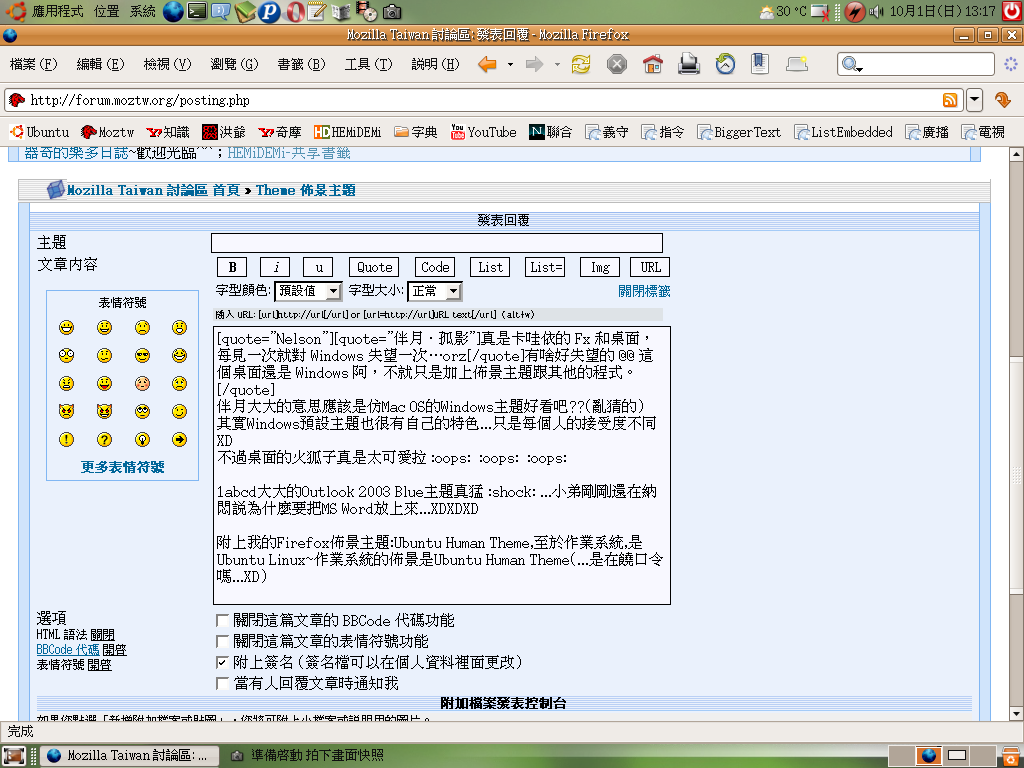Click the RSS feed icon in address bar
This screenshot has width=1024, height=768.
949,100
